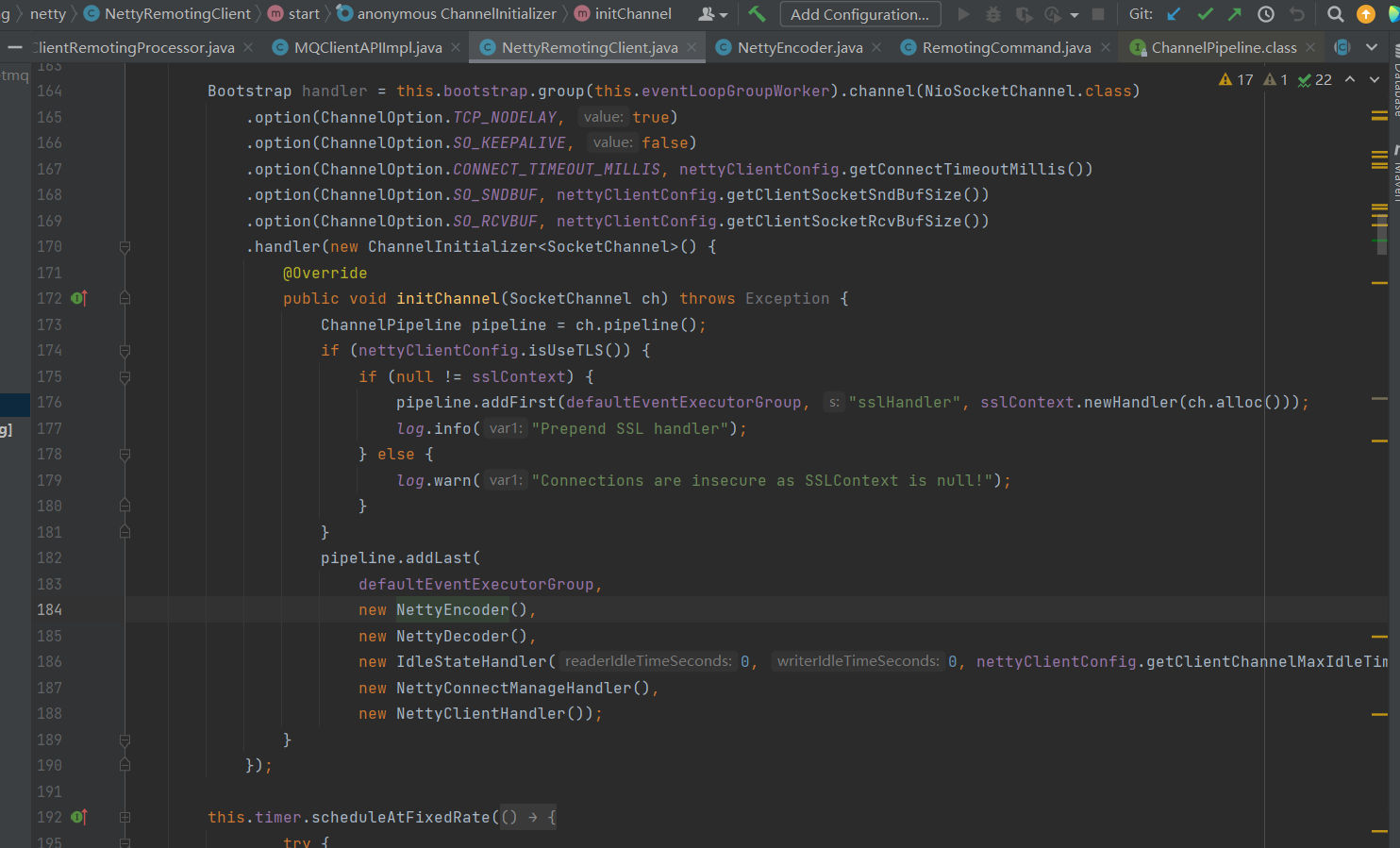Open the code-with-me user dropdown
1400x848 pixels.
(713, 14)
